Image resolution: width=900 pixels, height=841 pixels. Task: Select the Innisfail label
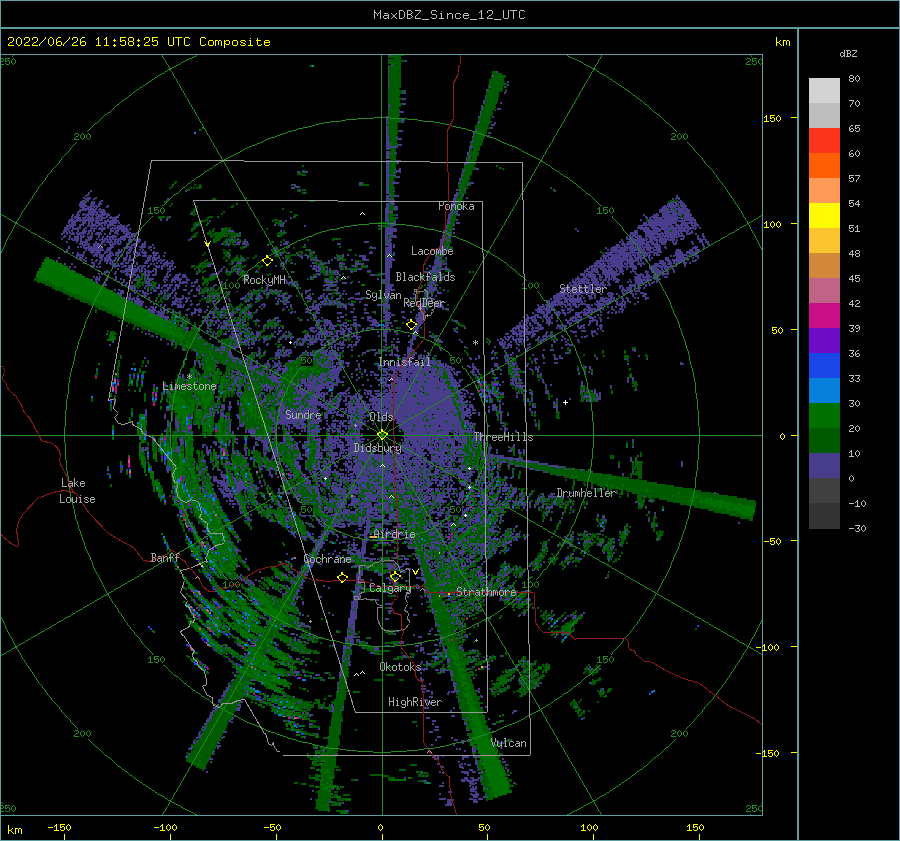404,362
